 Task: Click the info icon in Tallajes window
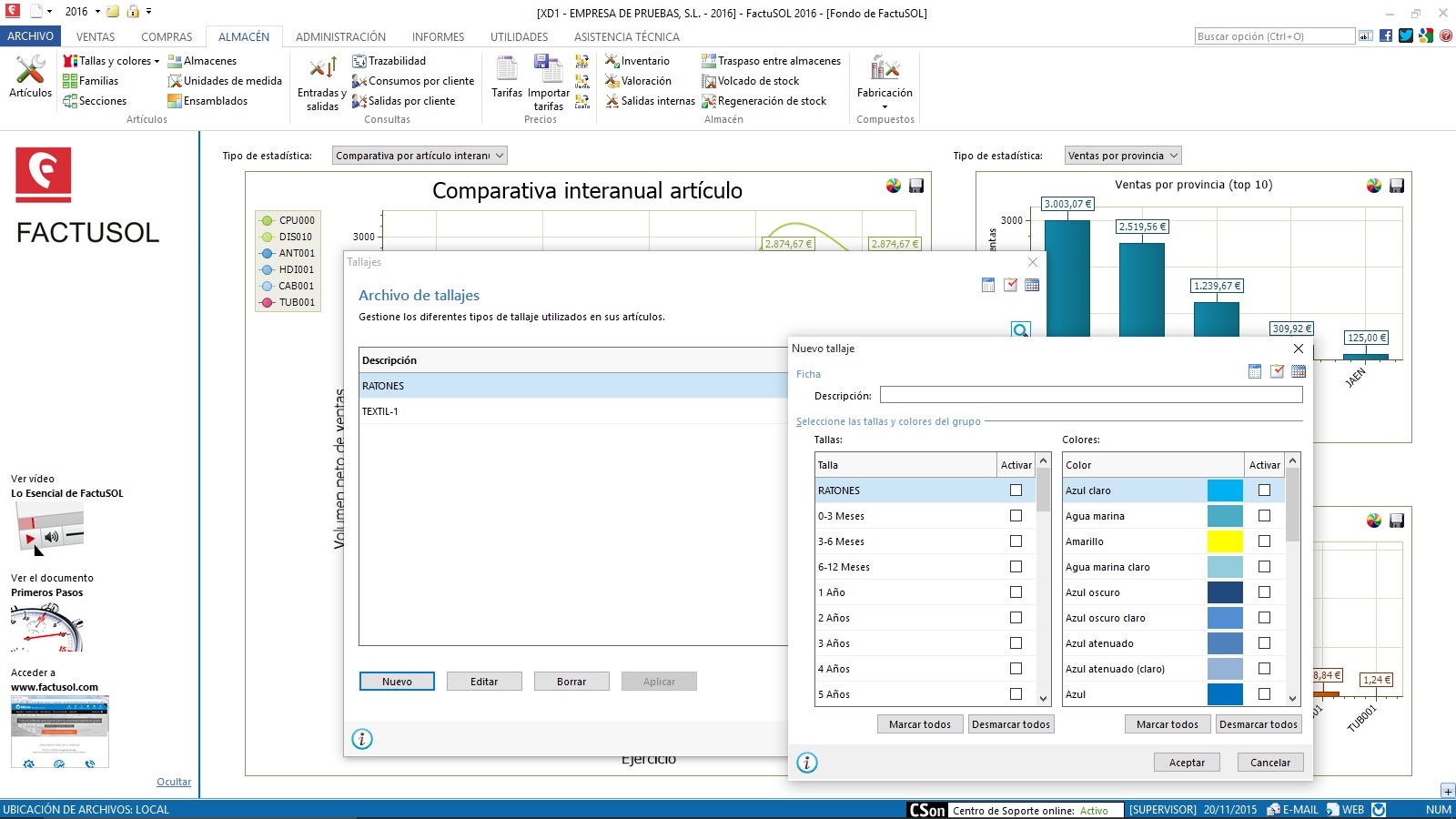click(362, 739)
